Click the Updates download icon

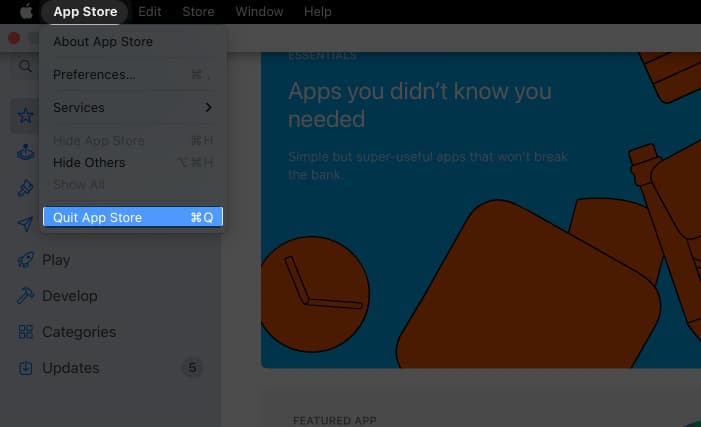click(25, 368)
